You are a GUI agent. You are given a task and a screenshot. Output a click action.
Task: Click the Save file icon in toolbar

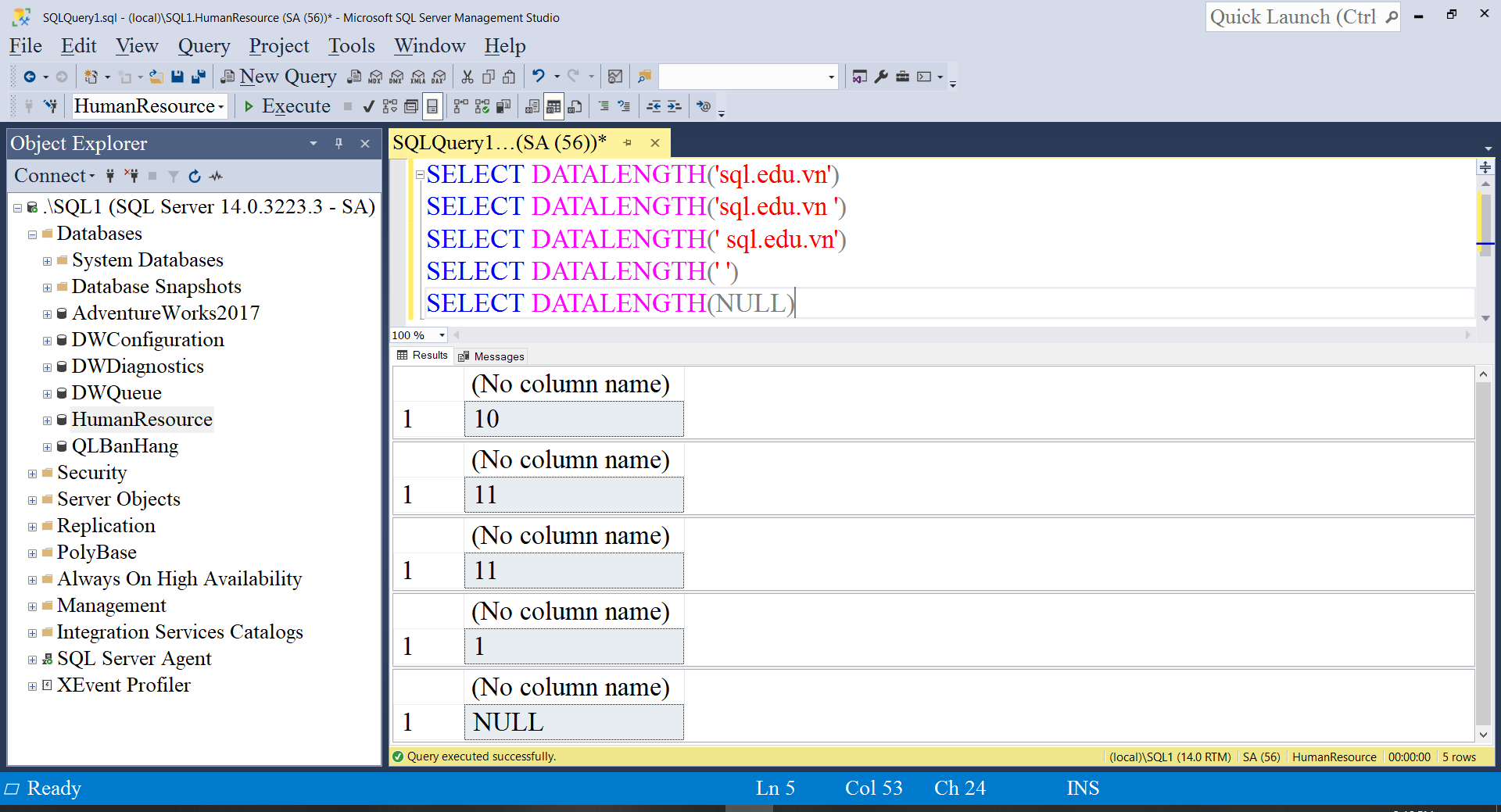pos(177,77)
